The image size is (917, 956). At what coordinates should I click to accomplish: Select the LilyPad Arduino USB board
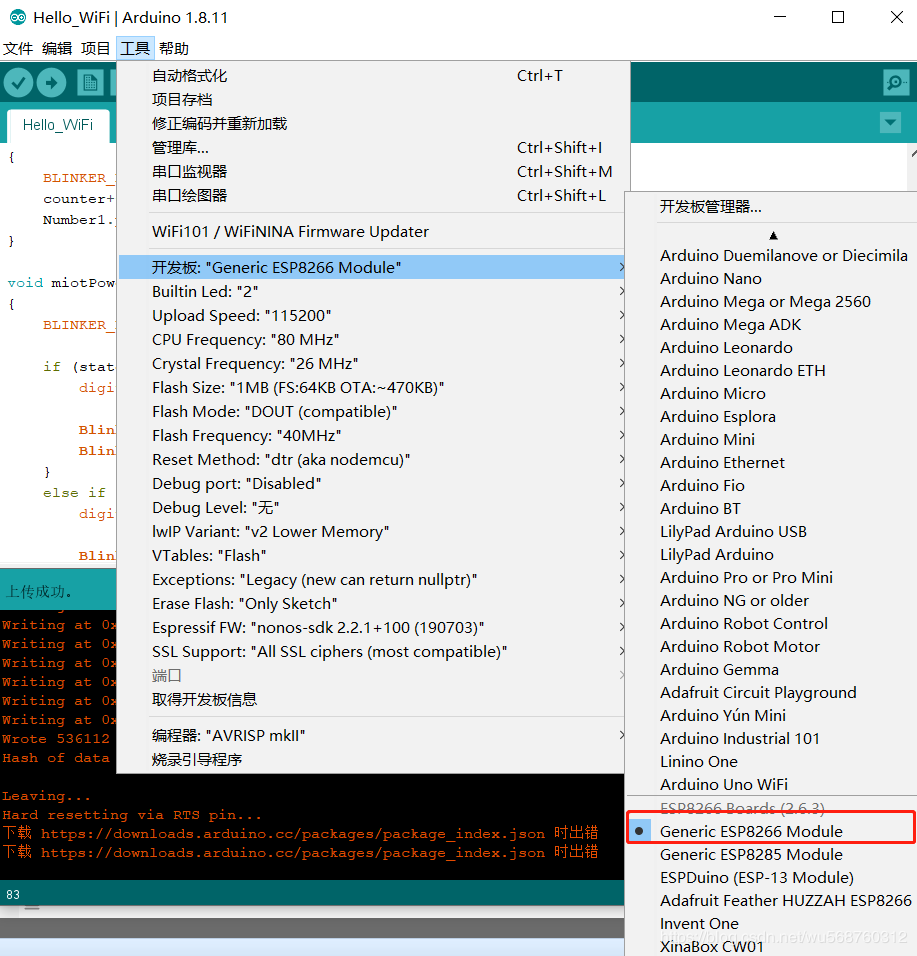771,532
